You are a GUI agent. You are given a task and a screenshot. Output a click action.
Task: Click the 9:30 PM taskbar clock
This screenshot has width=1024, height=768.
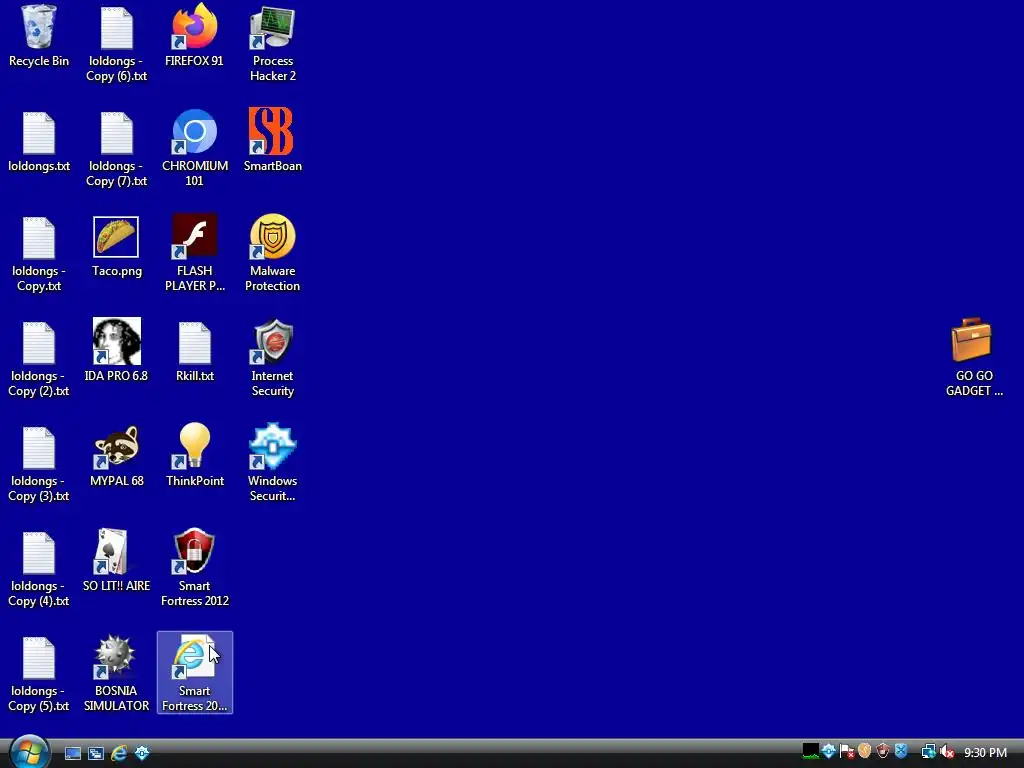[985, 752]
